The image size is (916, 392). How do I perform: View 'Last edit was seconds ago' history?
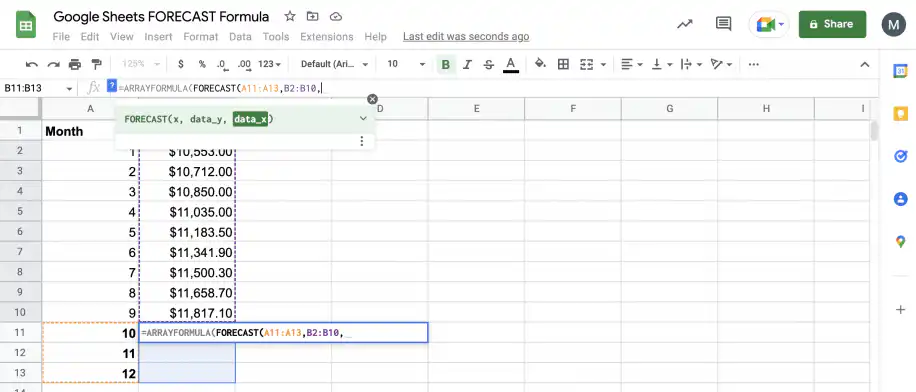pyautogui.click(x=466, y=37)
